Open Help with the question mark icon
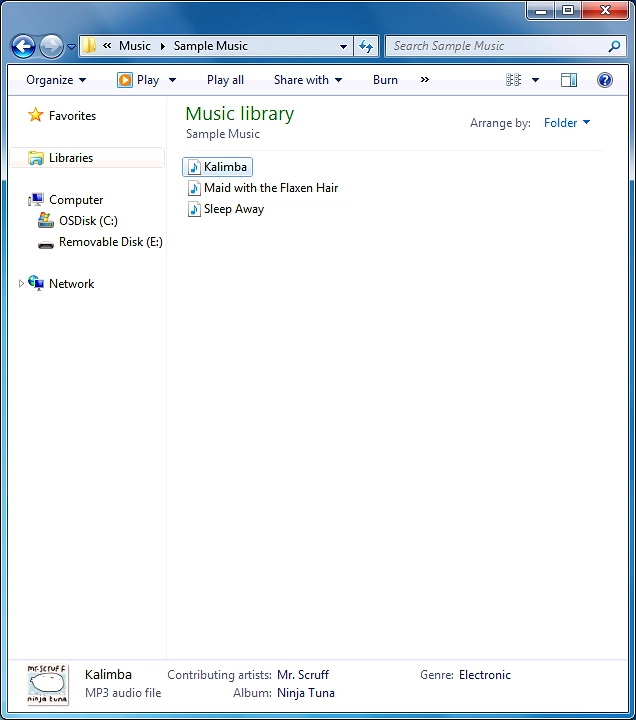Viewport: 636px width, 720px height. point(605,80)
